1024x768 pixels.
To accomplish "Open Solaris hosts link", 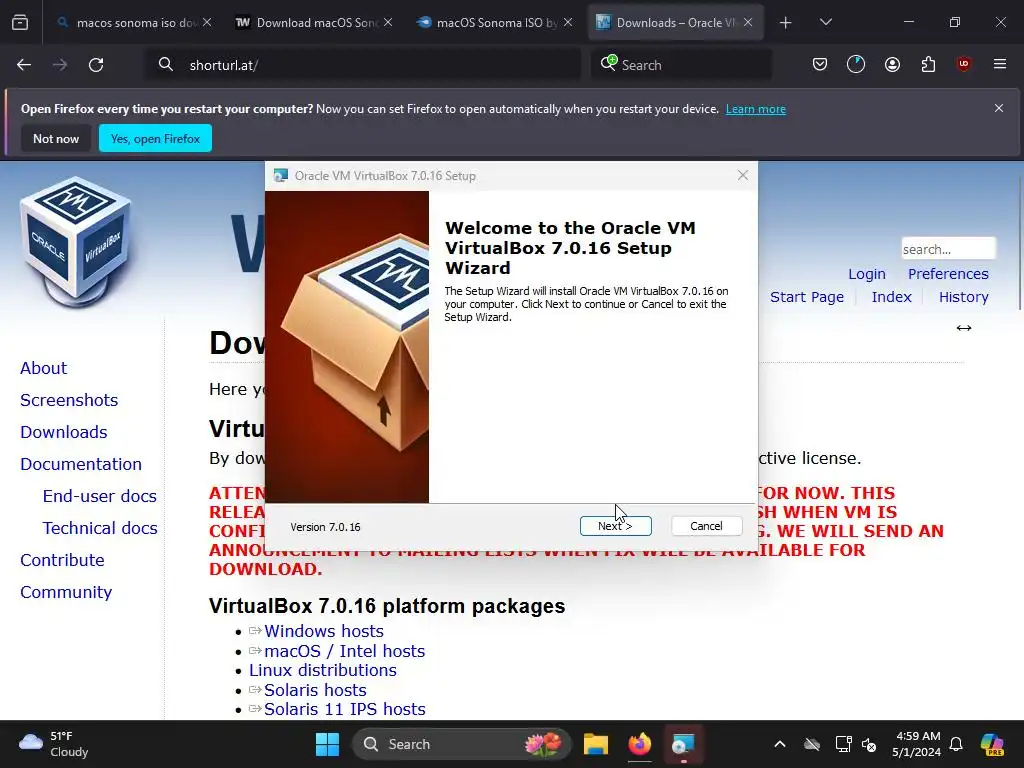I will click(x=315, y=690).
